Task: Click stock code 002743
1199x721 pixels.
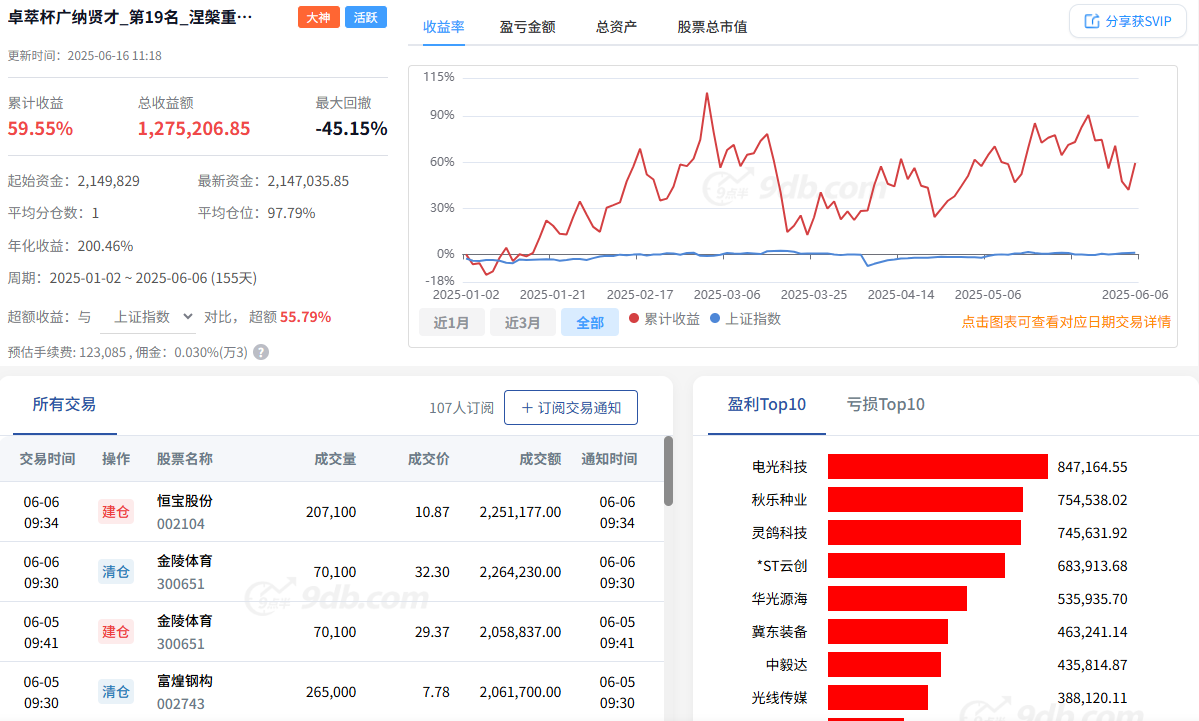Action: click(180, 703)
